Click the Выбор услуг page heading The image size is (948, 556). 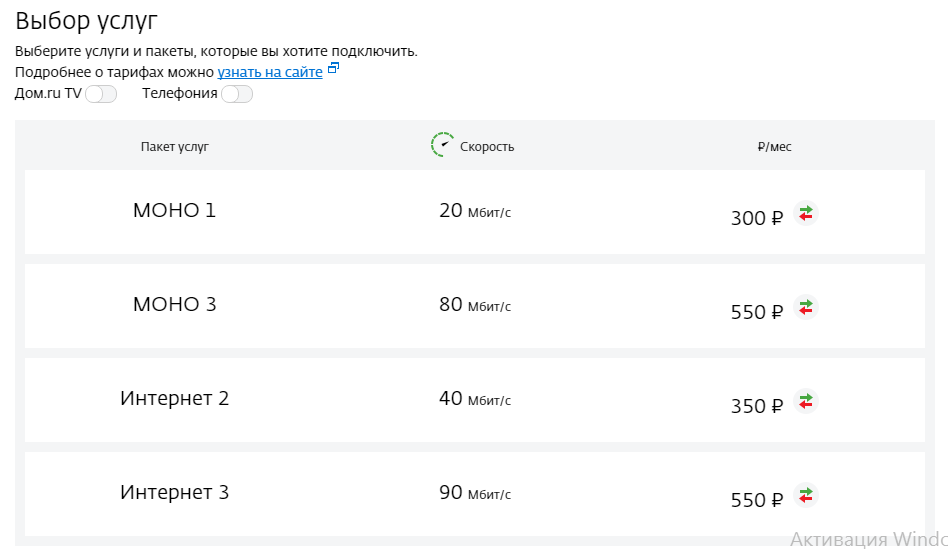[87, 21]
